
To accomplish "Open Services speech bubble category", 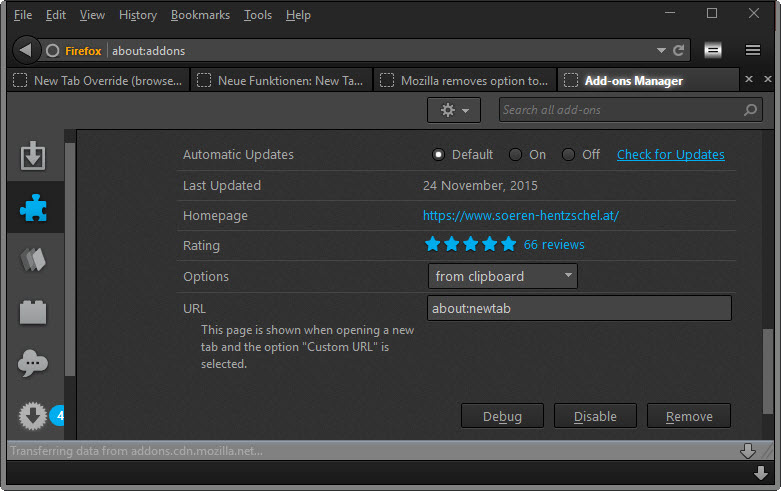I will click(x=33, y=364).
